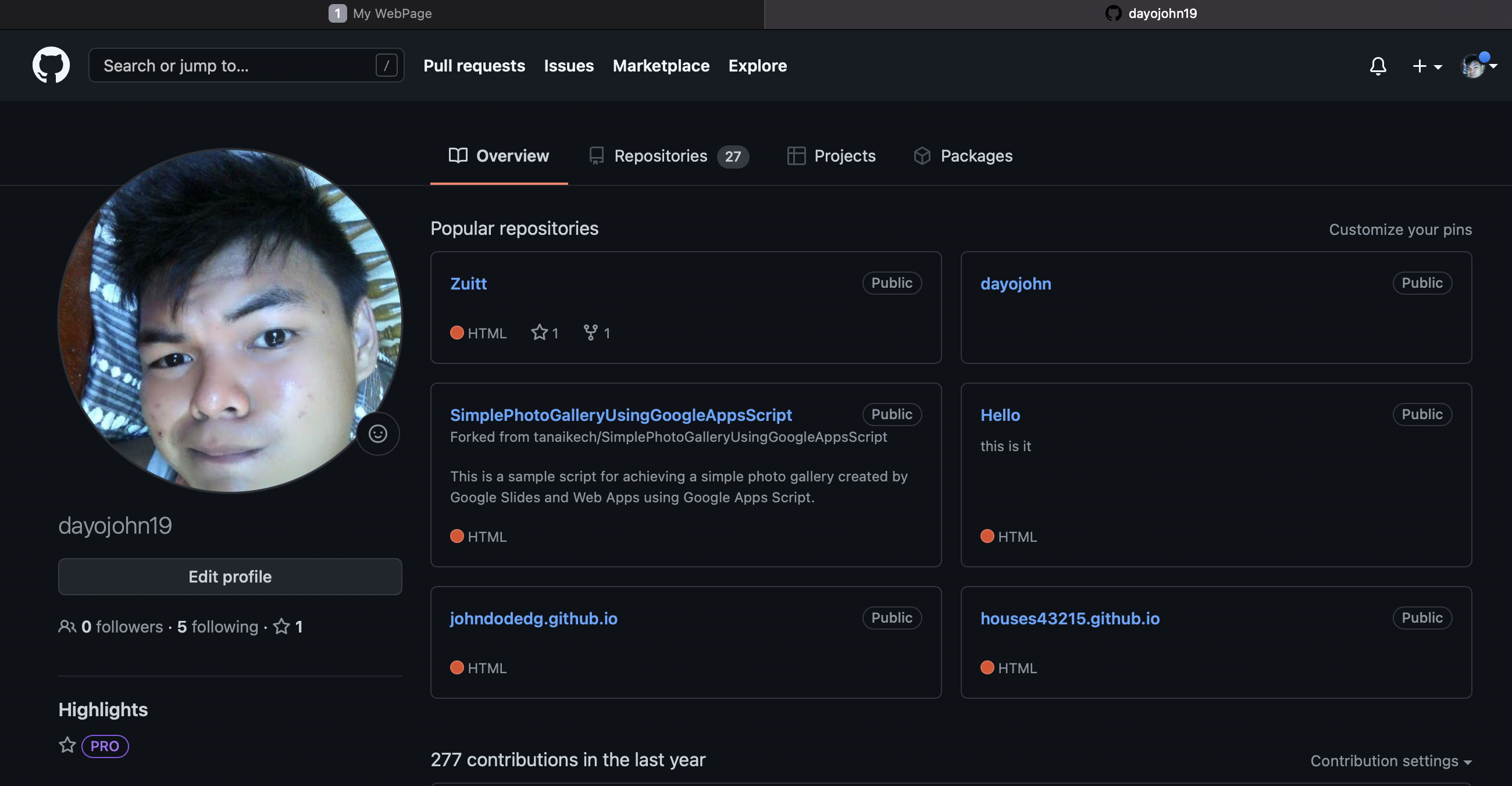Click the set status smiley icon

pos(377,434)
